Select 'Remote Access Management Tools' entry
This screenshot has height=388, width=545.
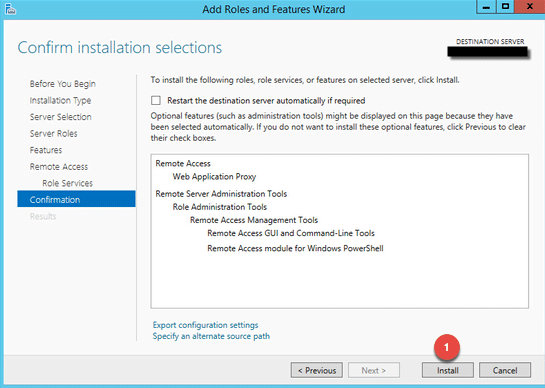[x=254, y=220]
